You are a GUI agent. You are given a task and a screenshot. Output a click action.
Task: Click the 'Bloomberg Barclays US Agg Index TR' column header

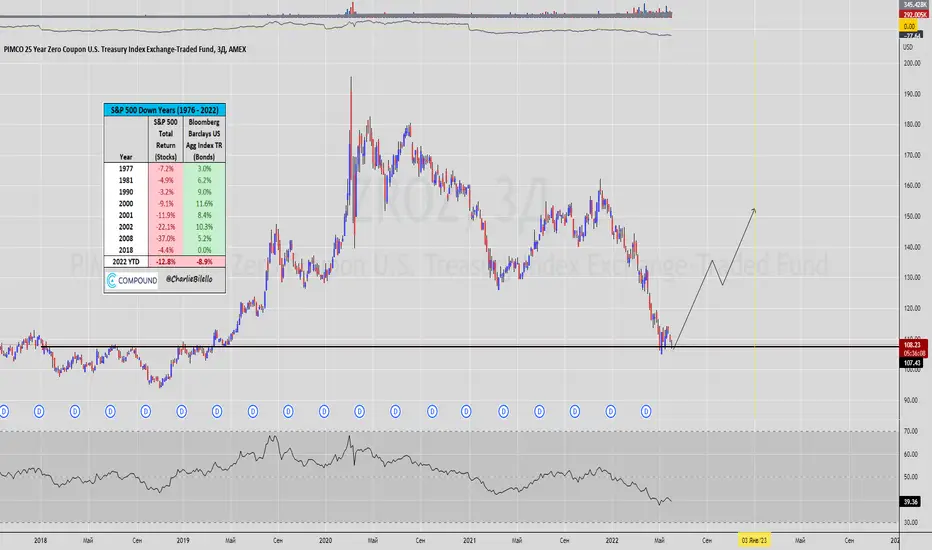[204, 139]
